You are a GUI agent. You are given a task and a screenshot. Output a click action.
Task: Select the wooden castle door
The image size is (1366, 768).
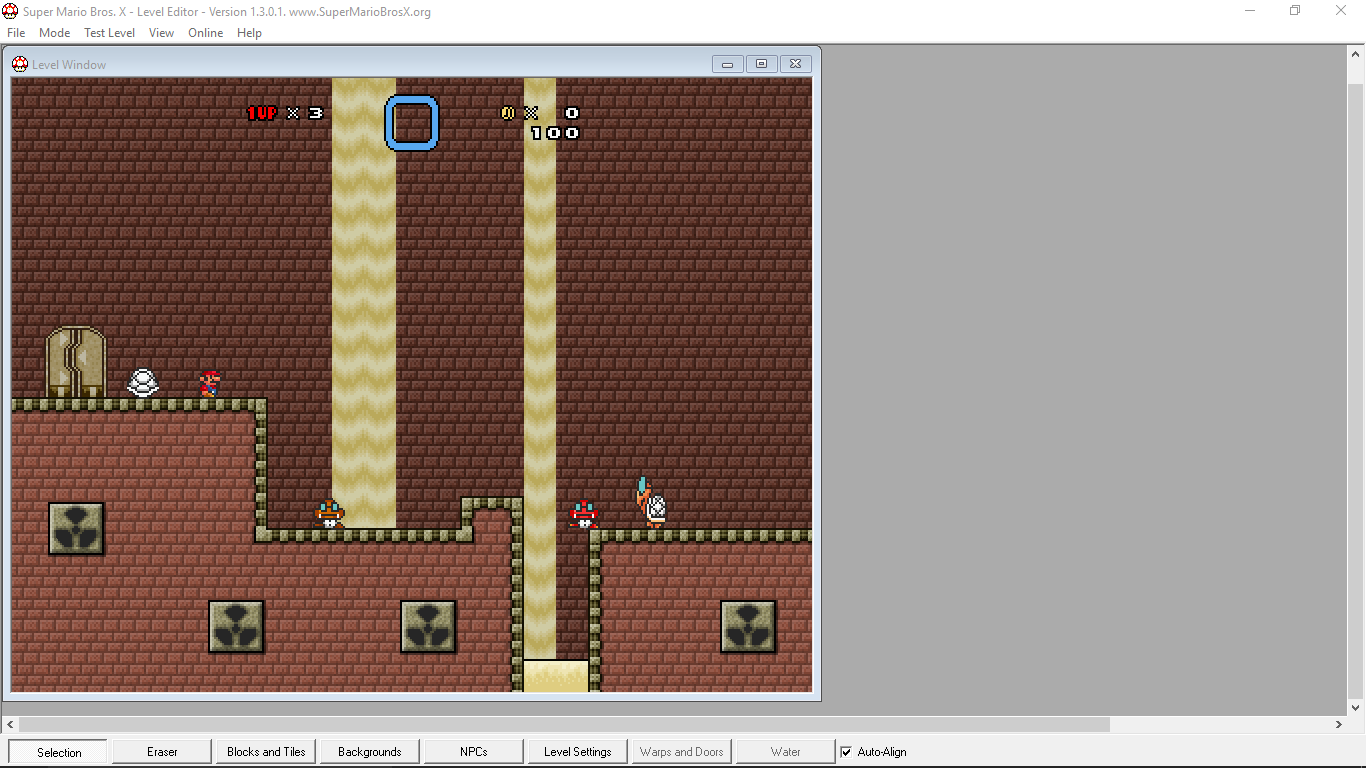pos(76,362)
